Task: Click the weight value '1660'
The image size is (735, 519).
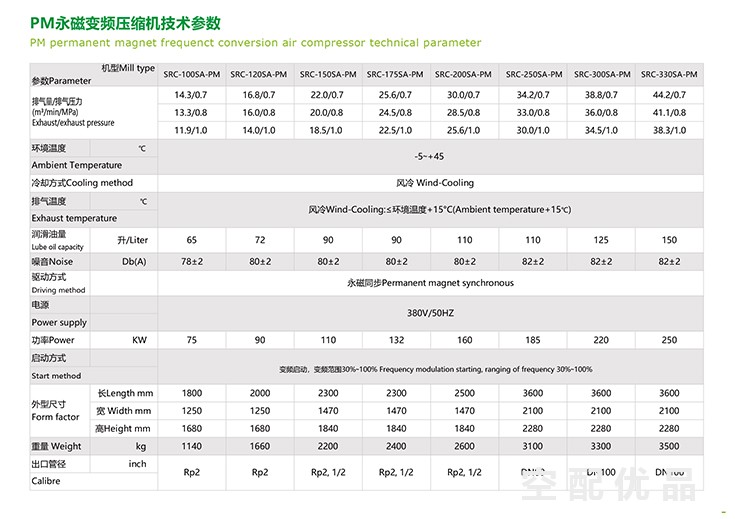Action: pyautogui.click(x=260, y=446)
